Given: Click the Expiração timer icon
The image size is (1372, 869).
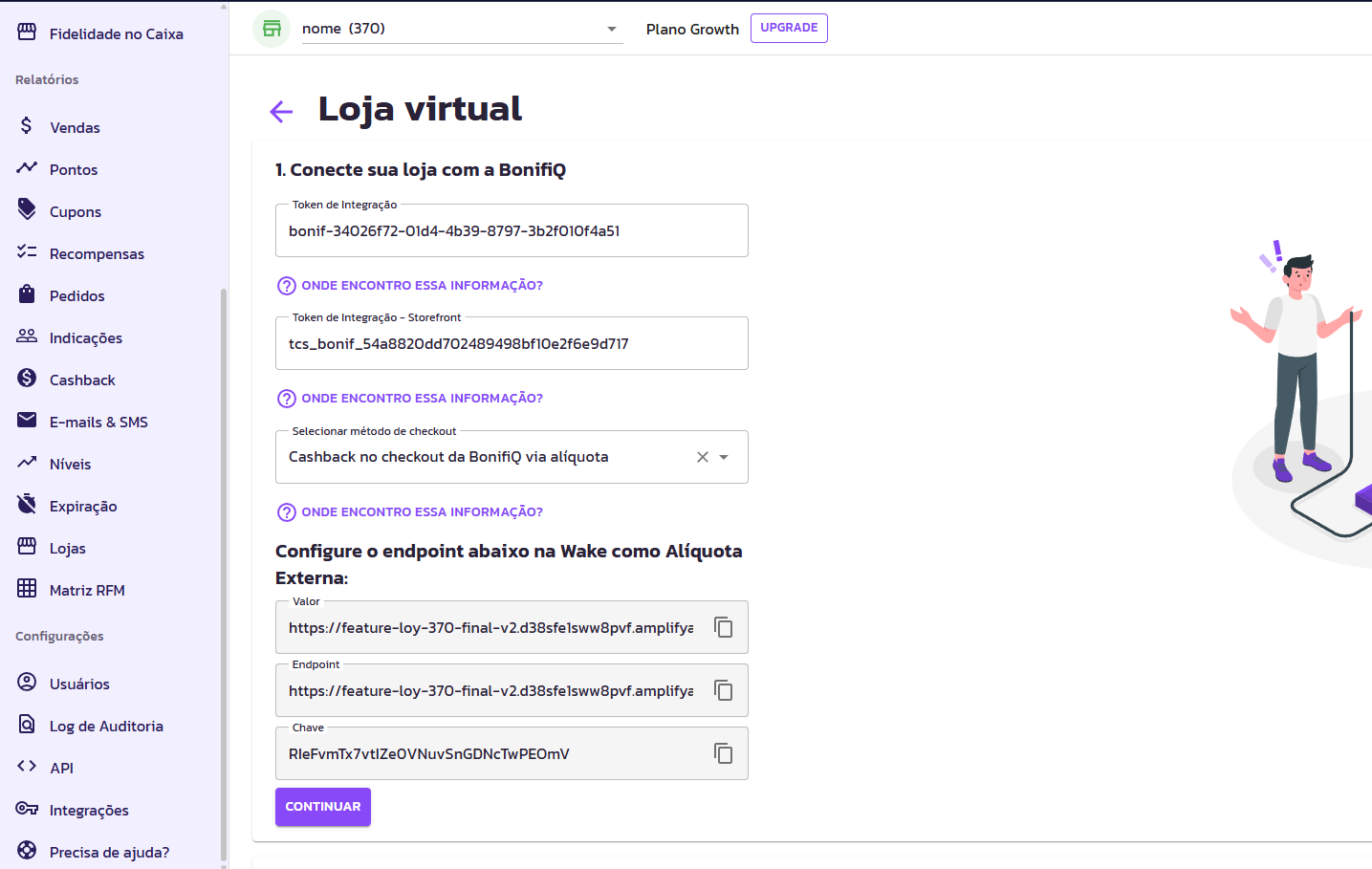Looking at the screenshot, I should pos(27,505).
